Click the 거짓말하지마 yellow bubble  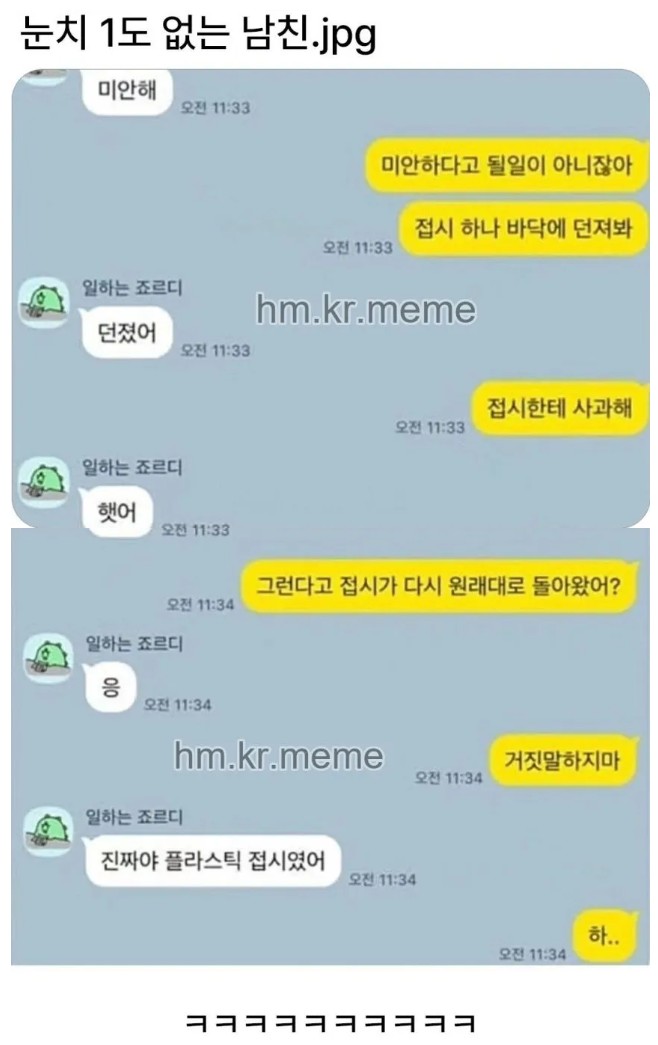click(x=562, y=760)
